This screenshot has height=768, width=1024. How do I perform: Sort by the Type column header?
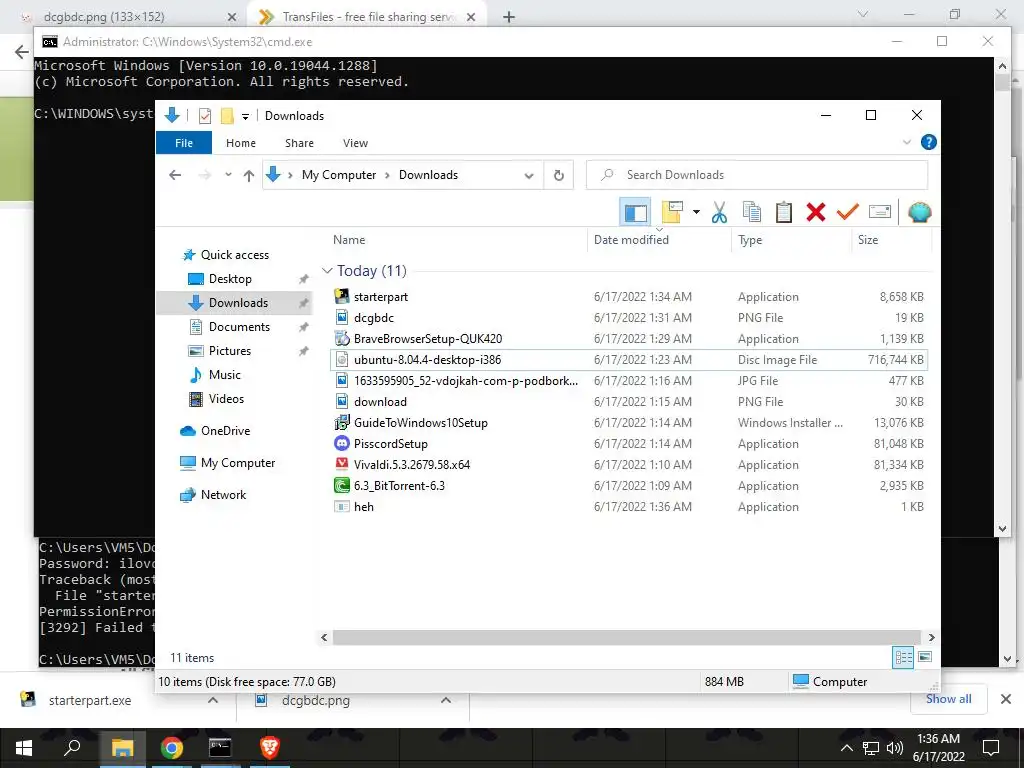(791, 240)
